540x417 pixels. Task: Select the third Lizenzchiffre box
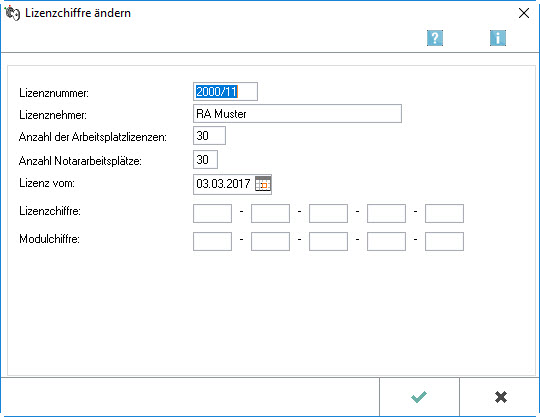tap(328, 213)
